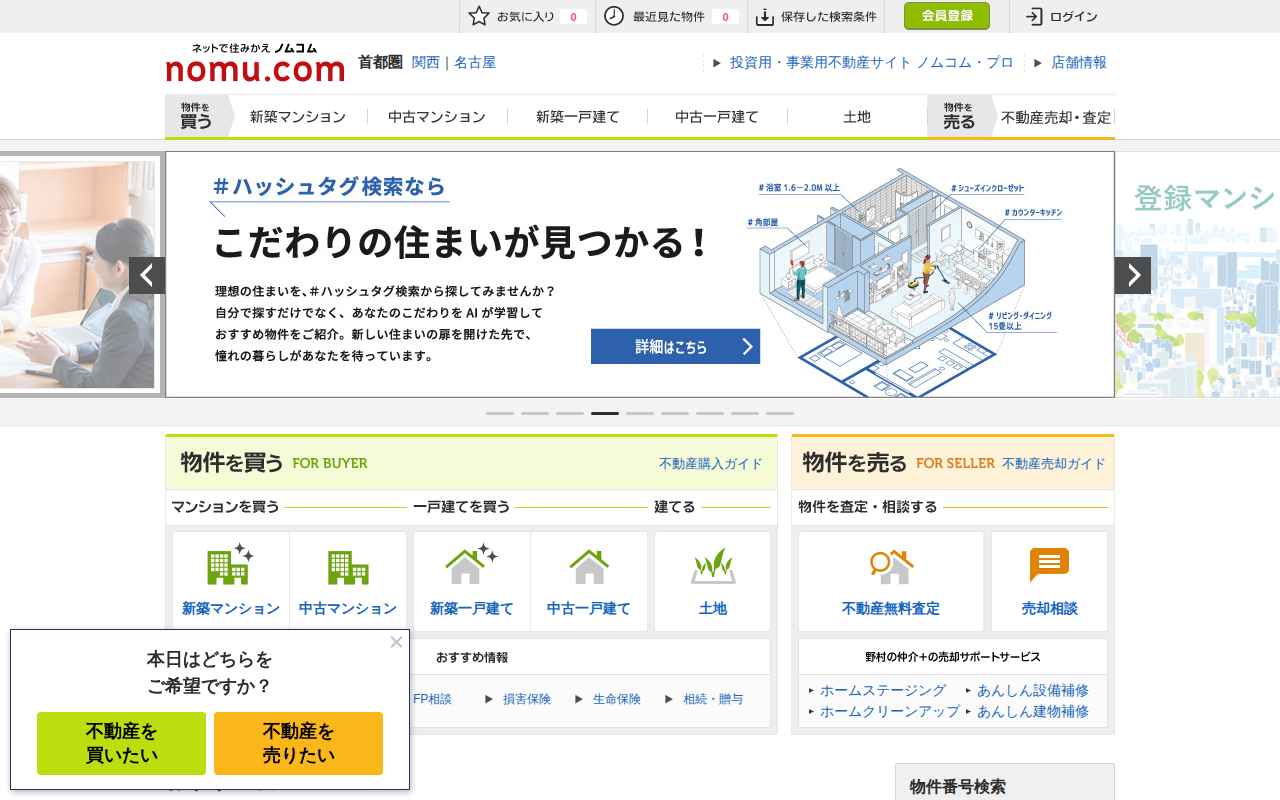Open the orange 売却相談 chat icon
Screen dimensions: 1280x800
pyautogui.click(x=1048, y=565)
